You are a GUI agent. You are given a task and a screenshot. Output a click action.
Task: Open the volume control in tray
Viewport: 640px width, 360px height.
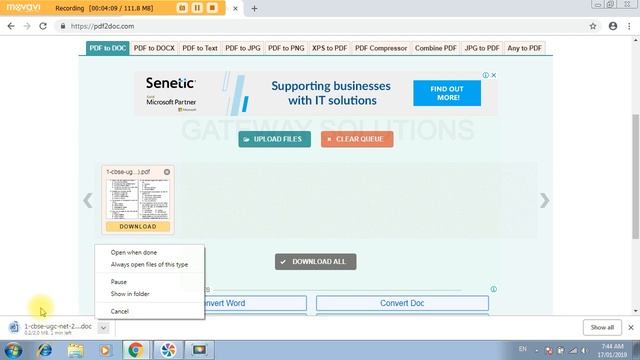[585, 351]
